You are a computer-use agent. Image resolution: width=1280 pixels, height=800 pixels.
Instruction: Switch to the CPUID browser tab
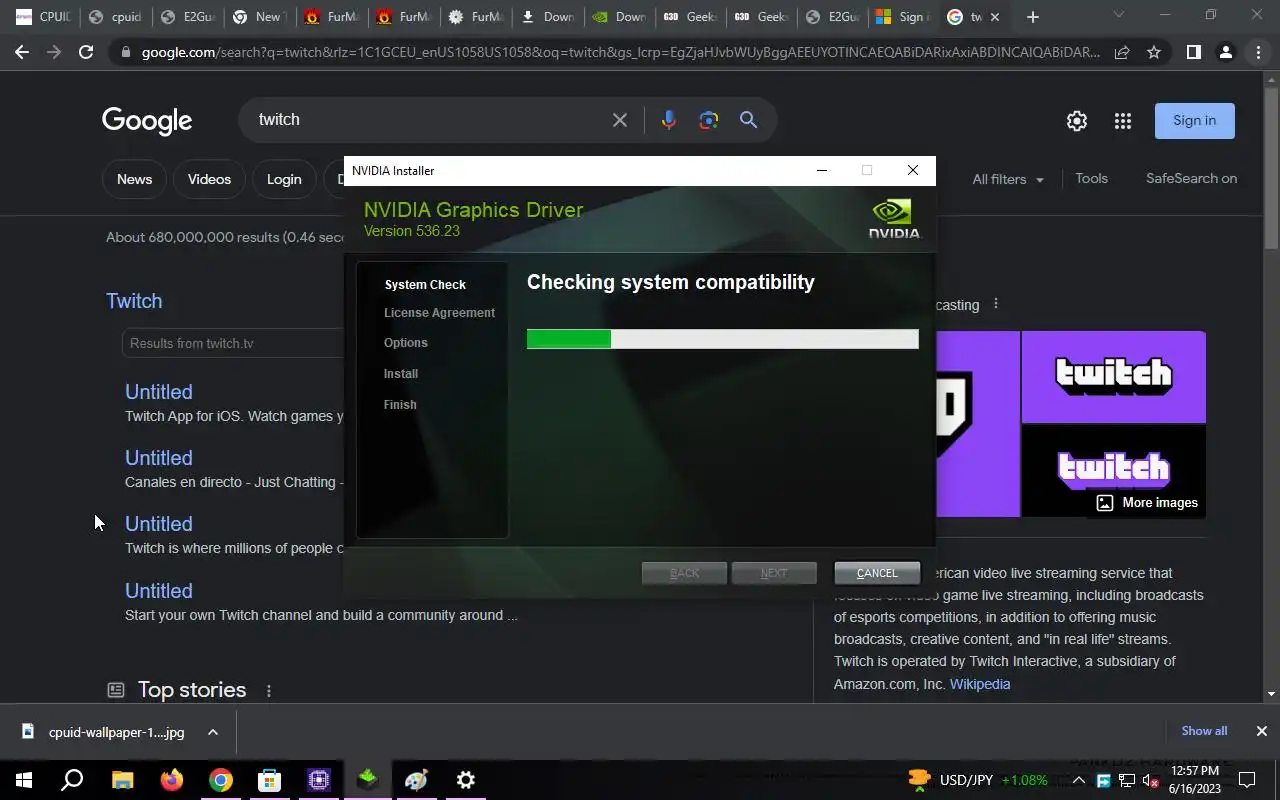[x=42, y=17]
